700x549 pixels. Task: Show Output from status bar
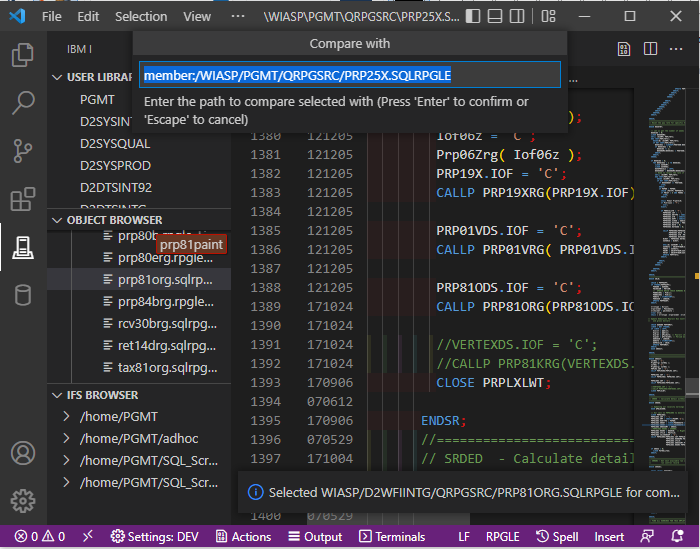coord(315,537)
